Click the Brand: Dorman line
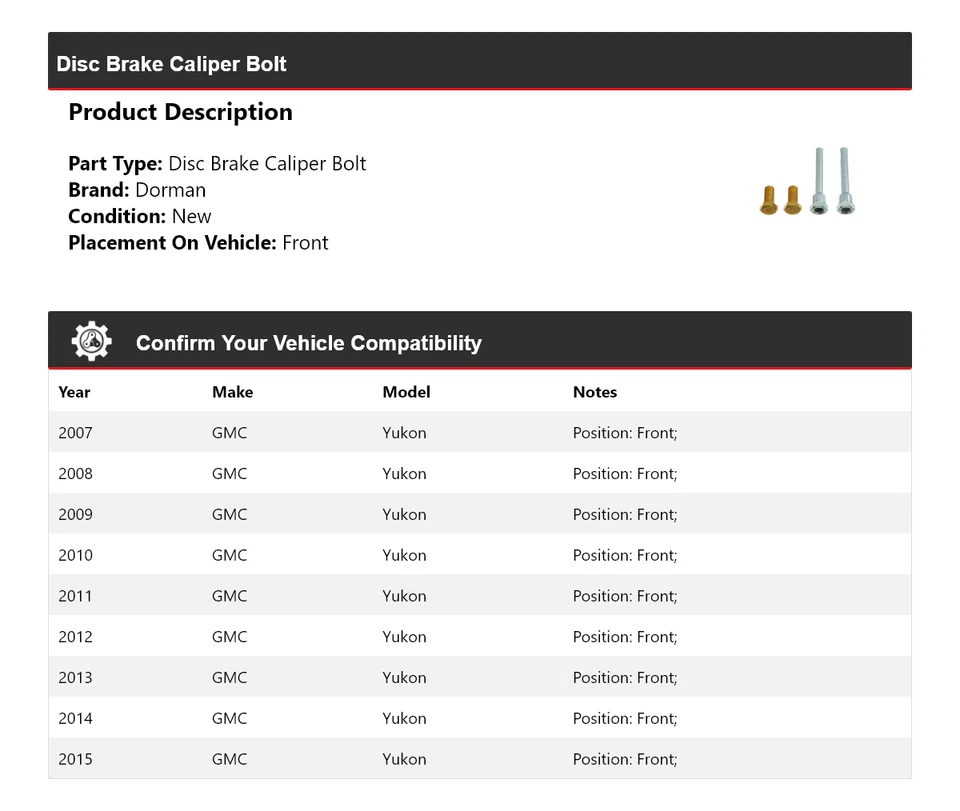 (137, 190)
